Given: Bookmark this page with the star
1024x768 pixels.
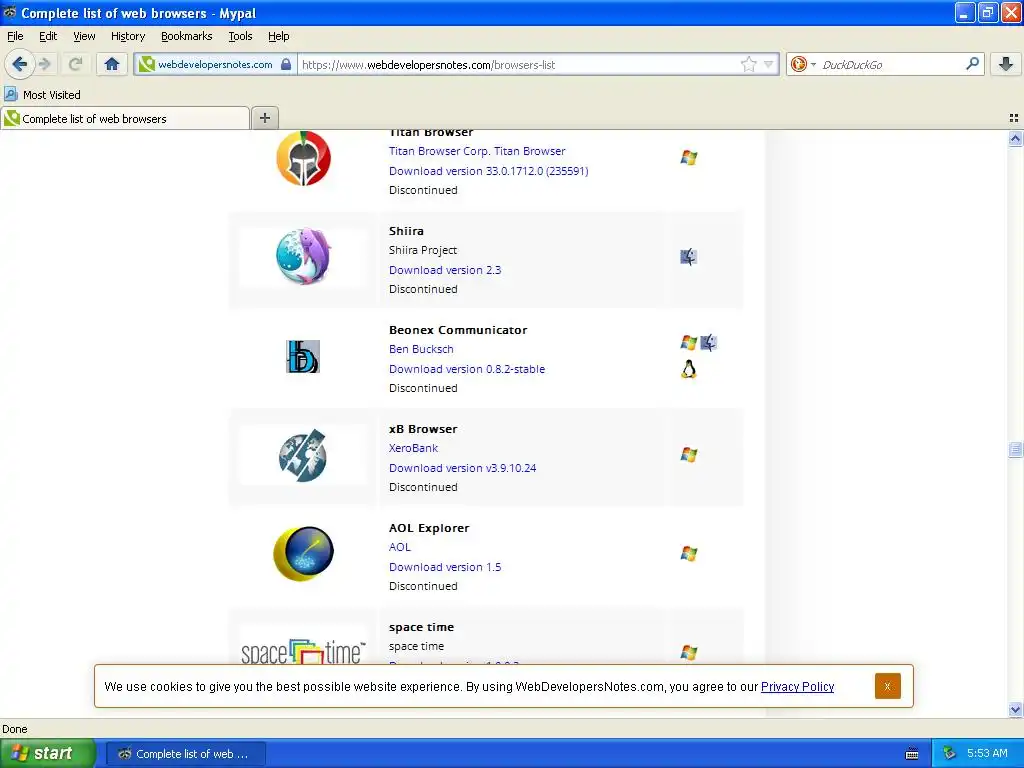Looking at the screenshot, I should point(748,64).
